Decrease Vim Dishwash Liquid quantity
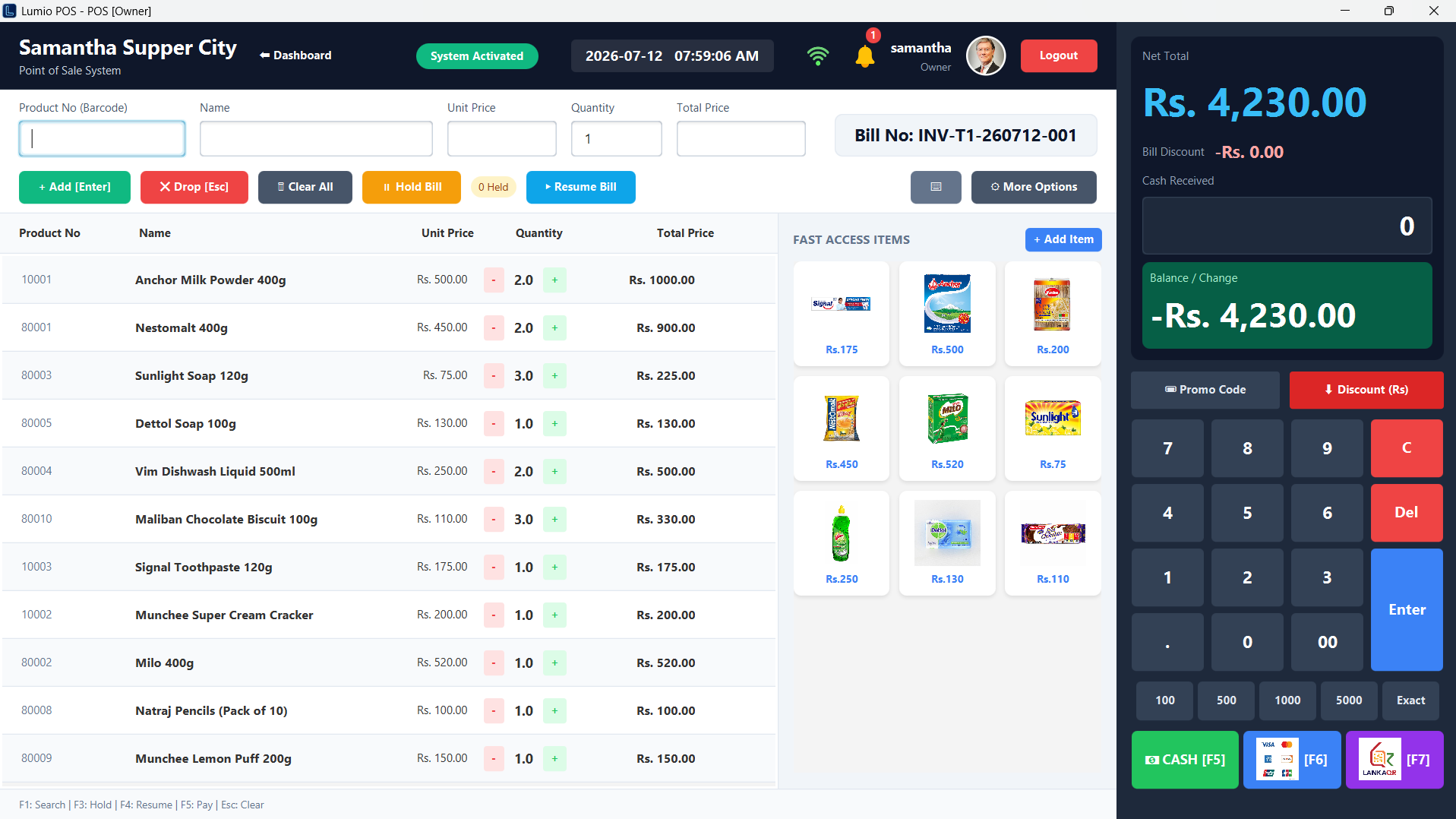Screen dimensions: 1456x819 tap(494, 472)
